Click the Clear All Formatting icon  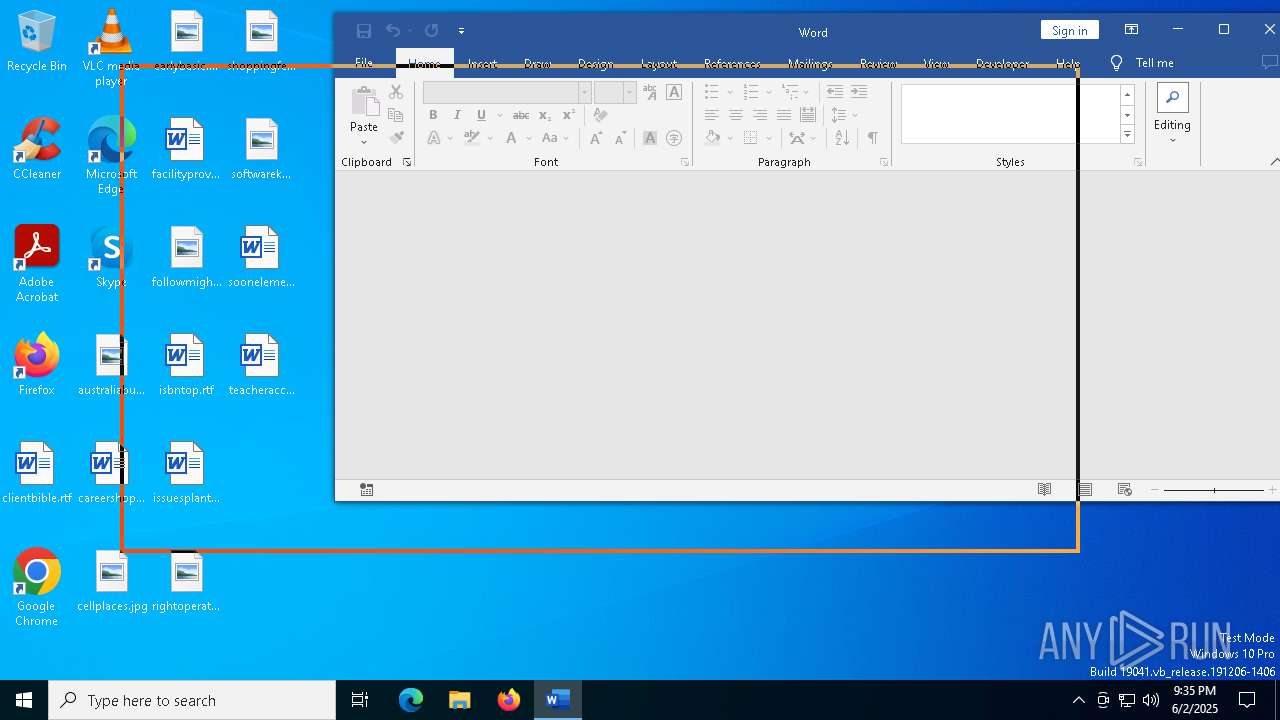point(600,115)
